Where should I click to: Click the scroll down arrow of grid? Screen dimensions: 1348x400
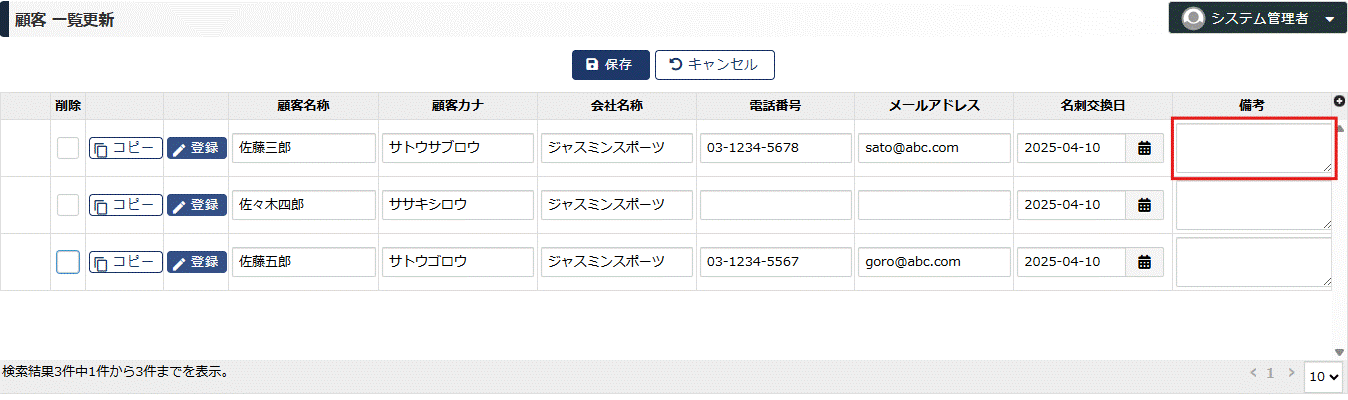coord(1340,352)
